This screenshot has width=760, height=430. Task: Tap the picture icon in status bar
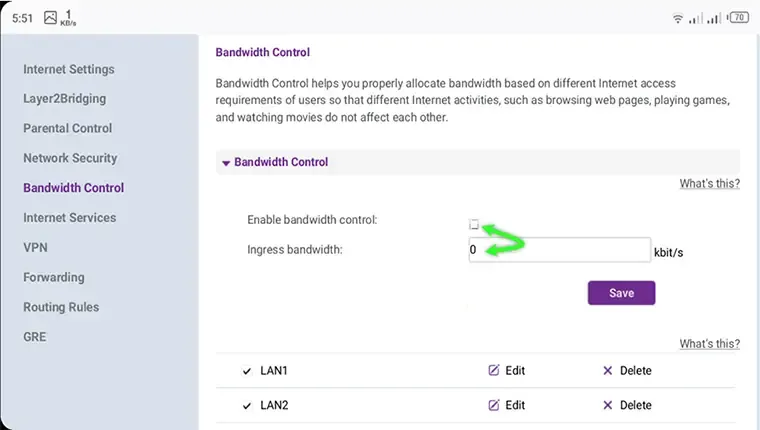coord(50,17)
